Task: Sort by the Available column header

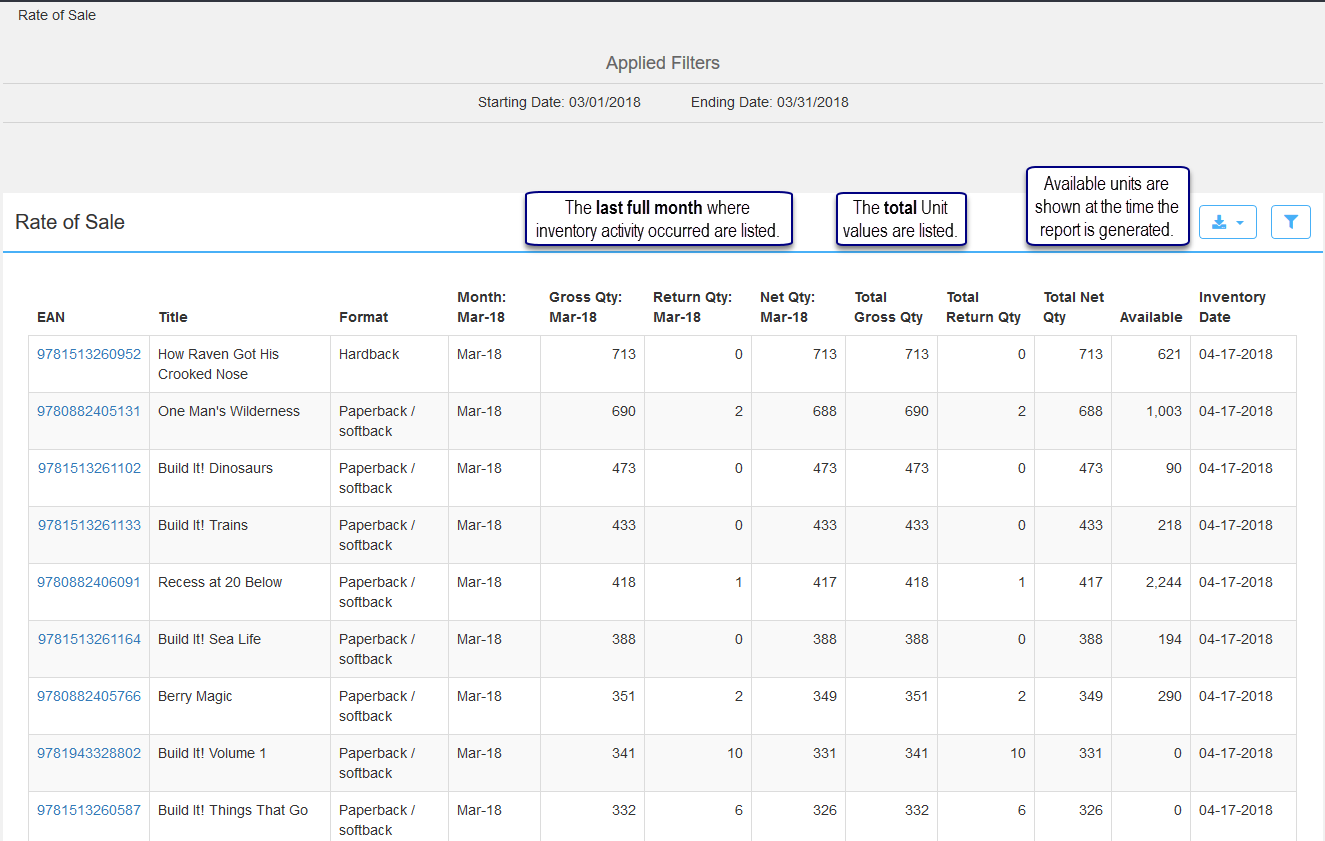Action: point(1150,317)
